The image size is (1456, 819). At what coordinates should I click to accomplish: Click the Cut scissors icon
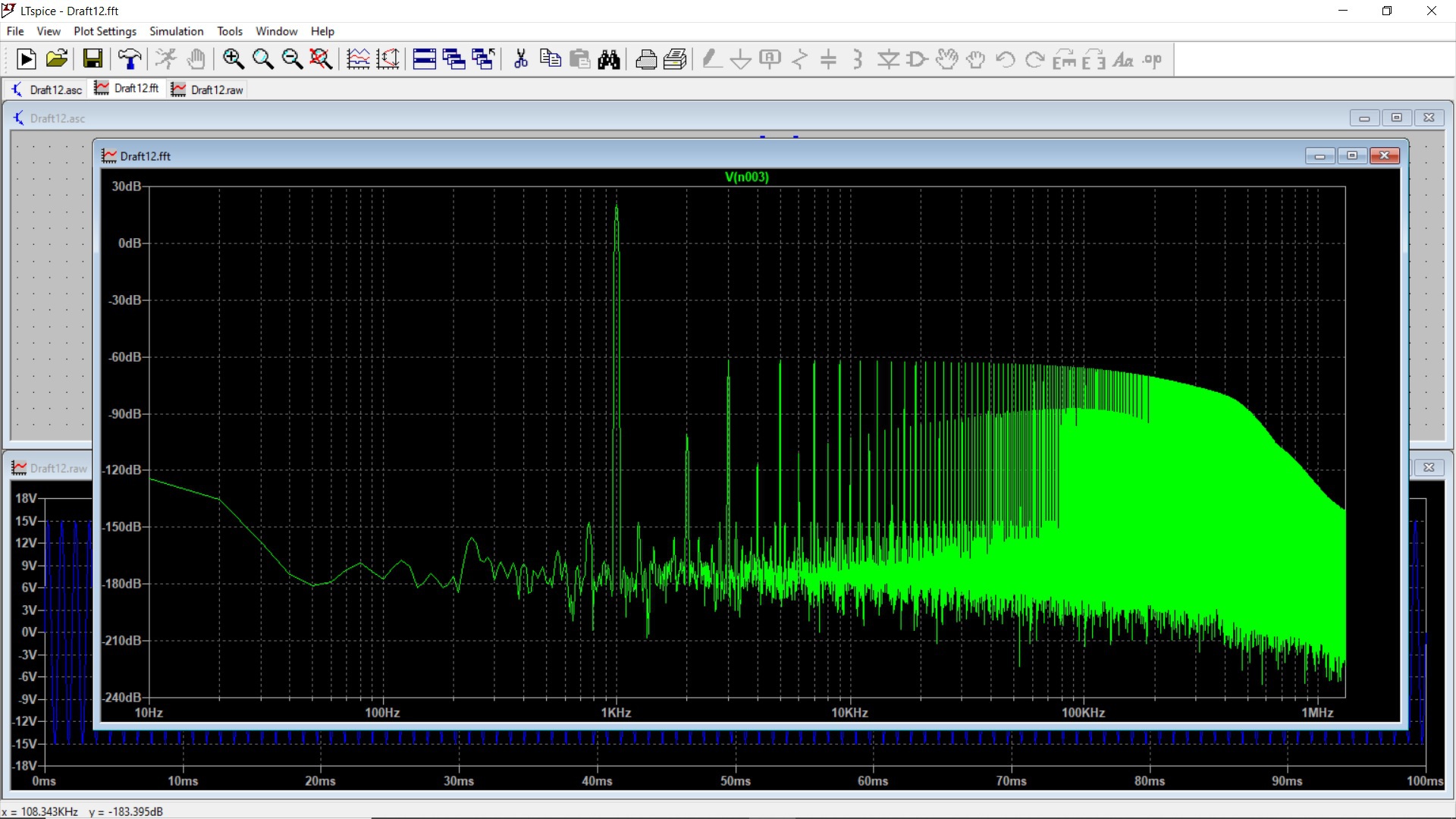coord(520,59)
